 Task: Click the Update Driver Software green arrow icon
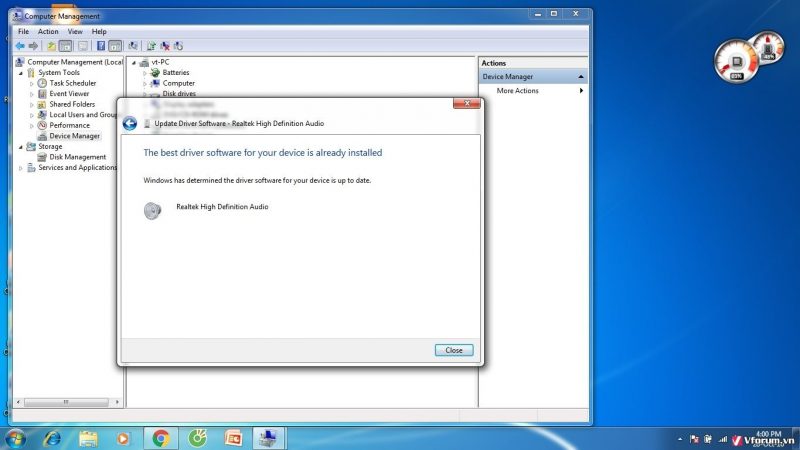[x=151, y=46]
